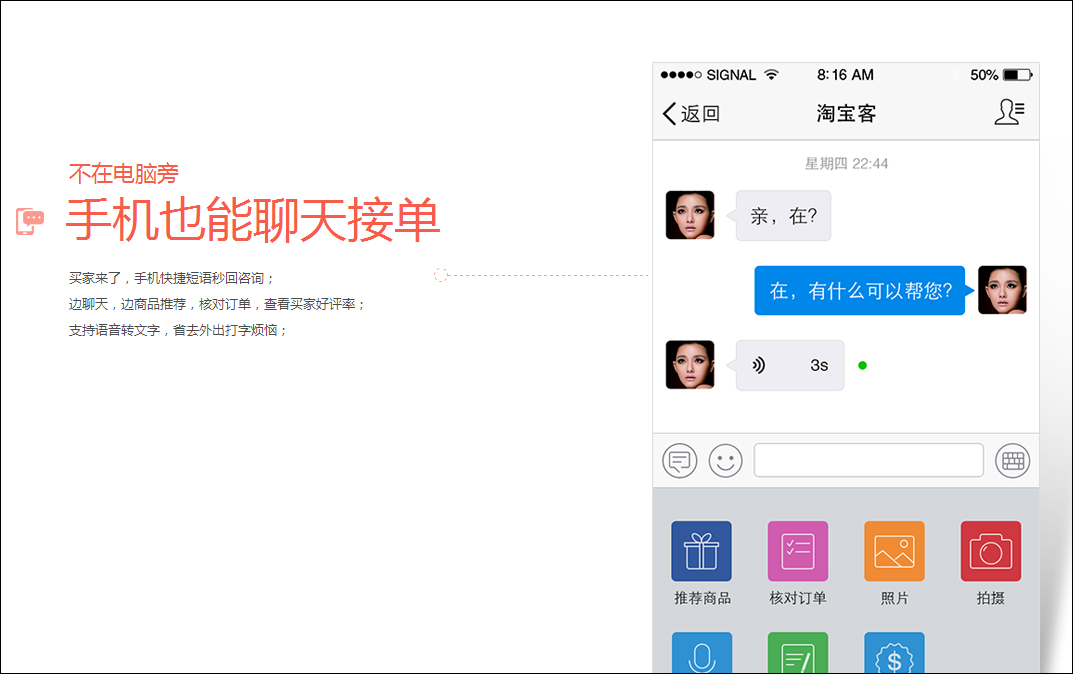Click the green unread dot beside voice message
This screenshot has height=674, width=1073.
point(862,365)
